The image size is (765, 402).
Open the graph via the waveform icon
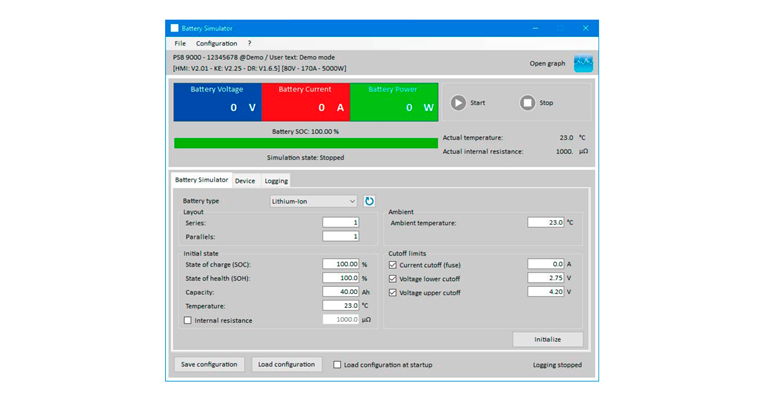click(x=583, y=63)
